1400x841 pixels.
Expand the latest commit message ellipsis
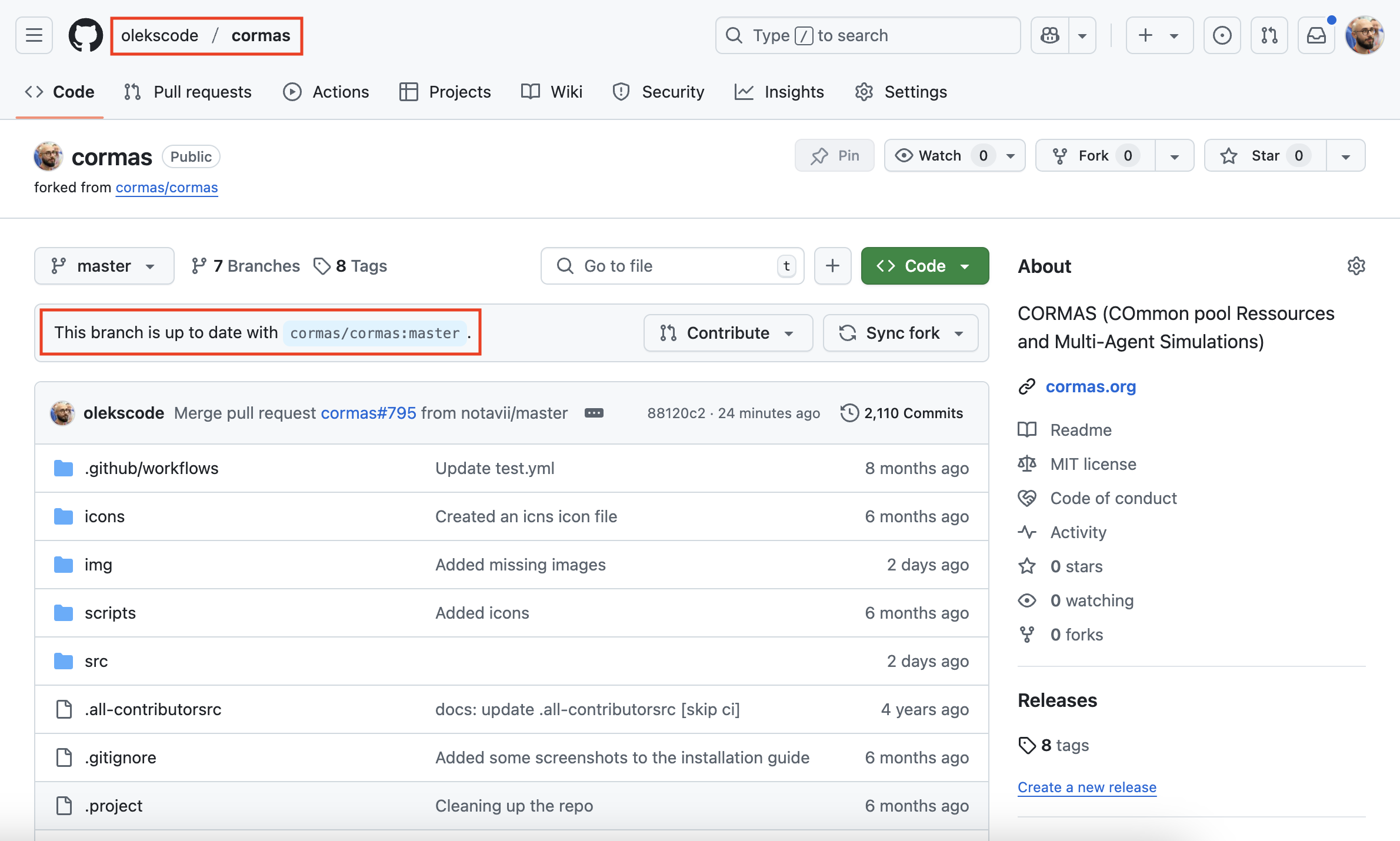pyautogui.click(x=594, y=413)
